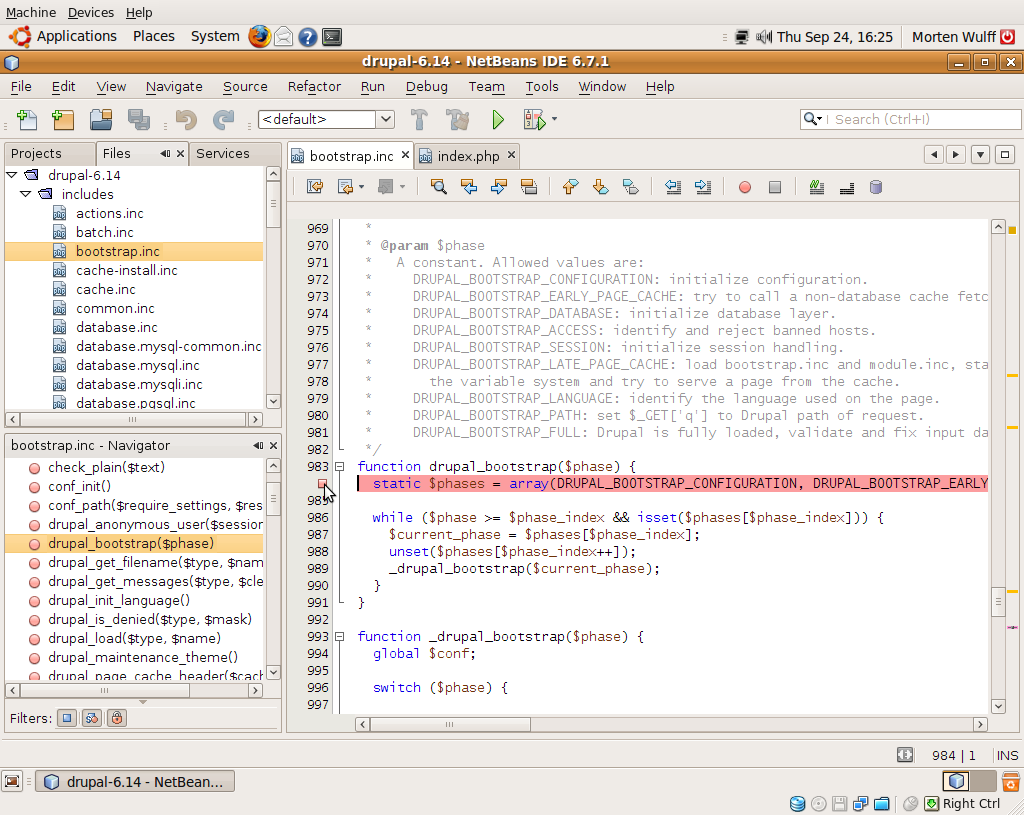Screen dimensions: 1024x815
Task: Show the opened documents list dropdown
Action: [980, 155]
